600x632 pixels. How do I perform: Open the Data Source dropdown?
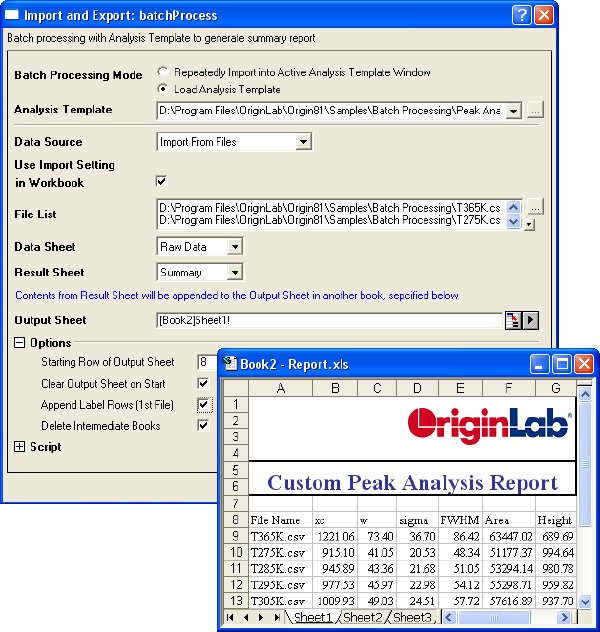click(x=303, y=142)
